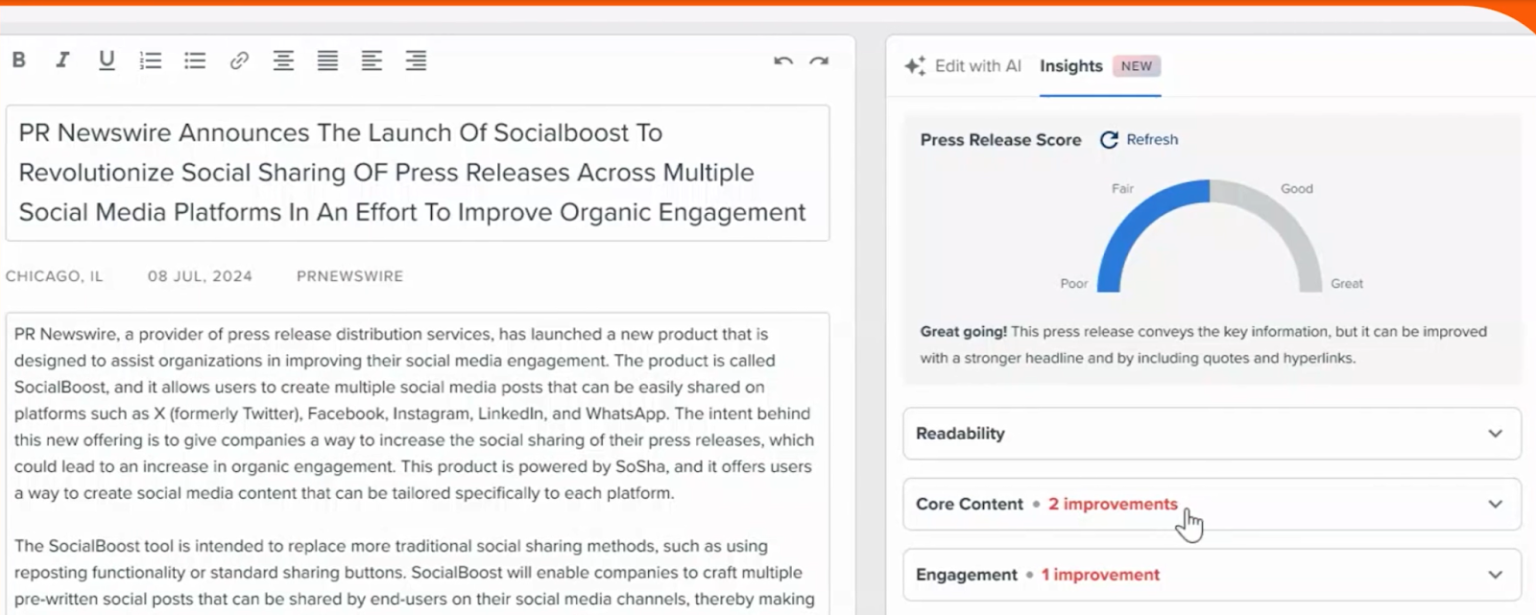This screenshot has width=1536, height=615.
Task: Align text to the left
Action: pyautogui.click(x=372, y=61)
